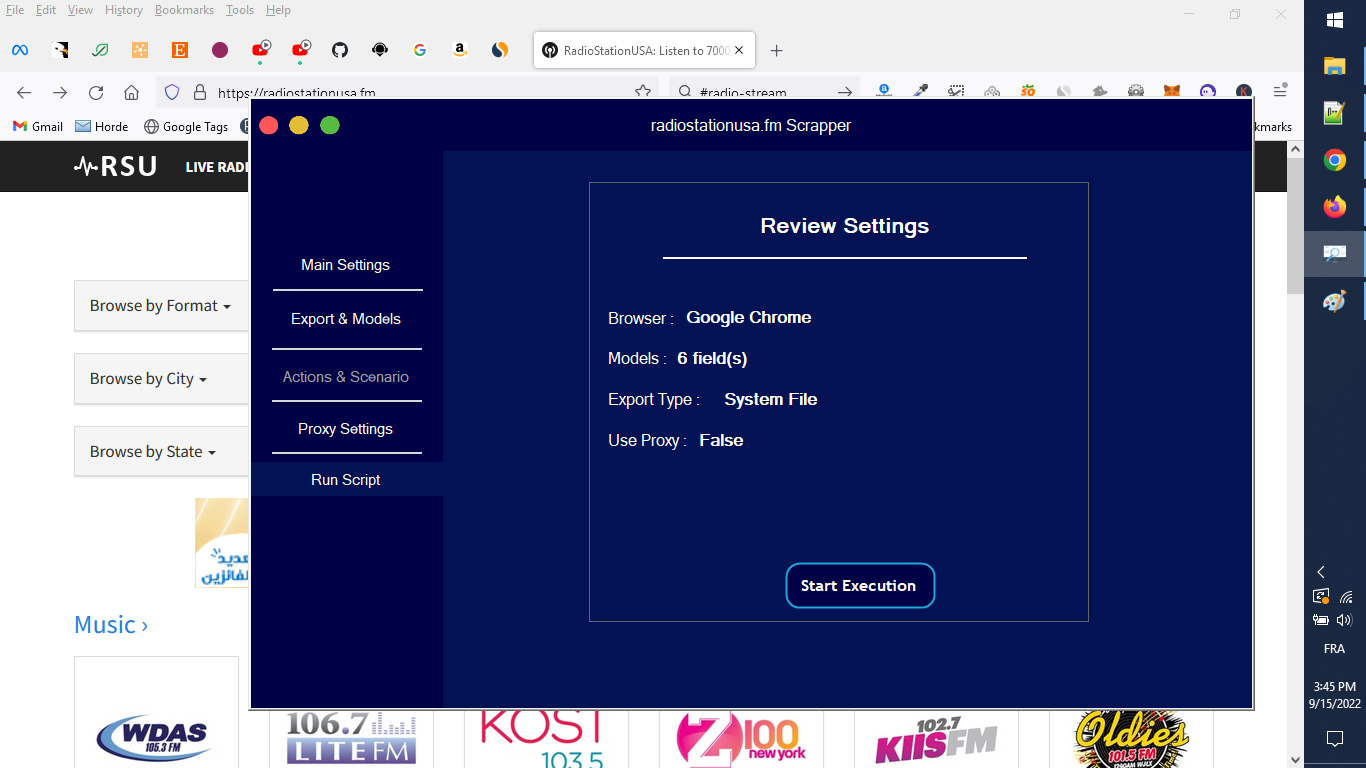Click the browser home icon

[x=132, y=91]
